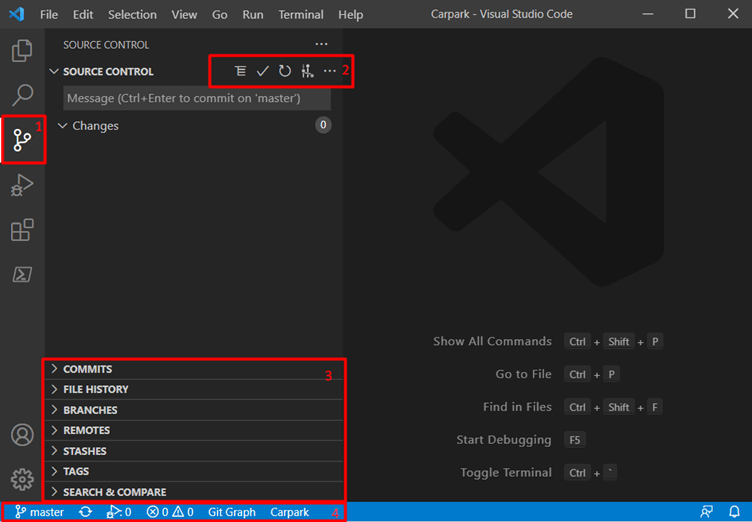The image size is (752, 522).
Task: Open the View menu
Action: [184, 14]
